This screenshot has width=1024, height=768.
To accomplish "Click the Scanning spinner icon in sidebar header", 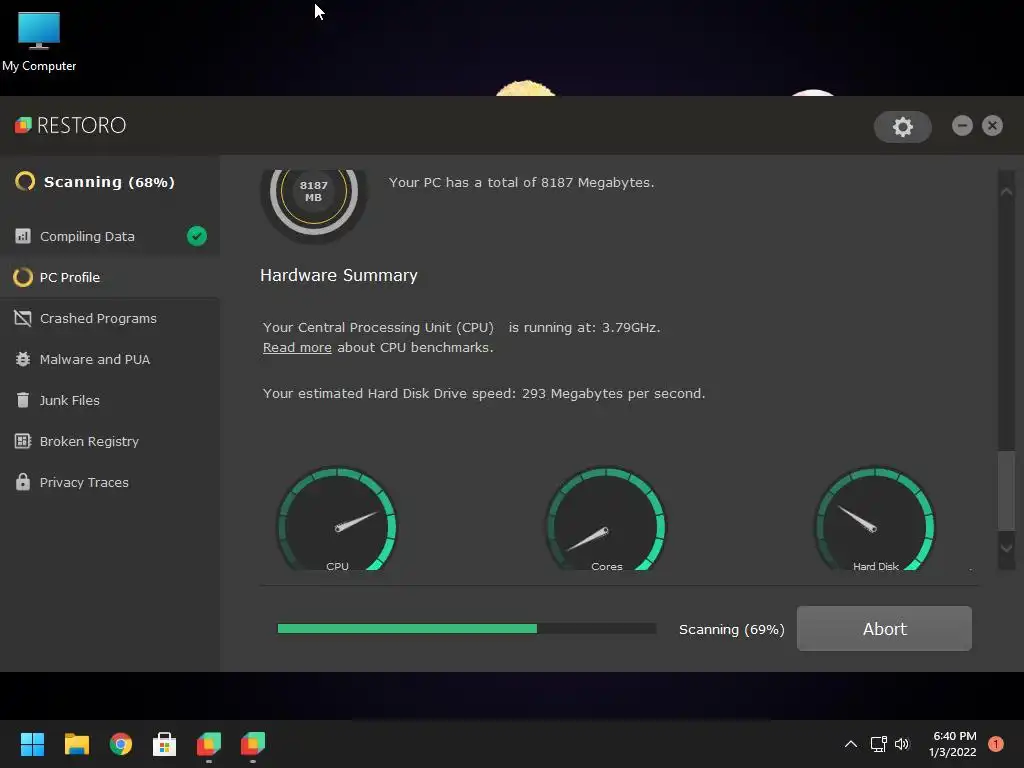I will click(x=25, y=181).
